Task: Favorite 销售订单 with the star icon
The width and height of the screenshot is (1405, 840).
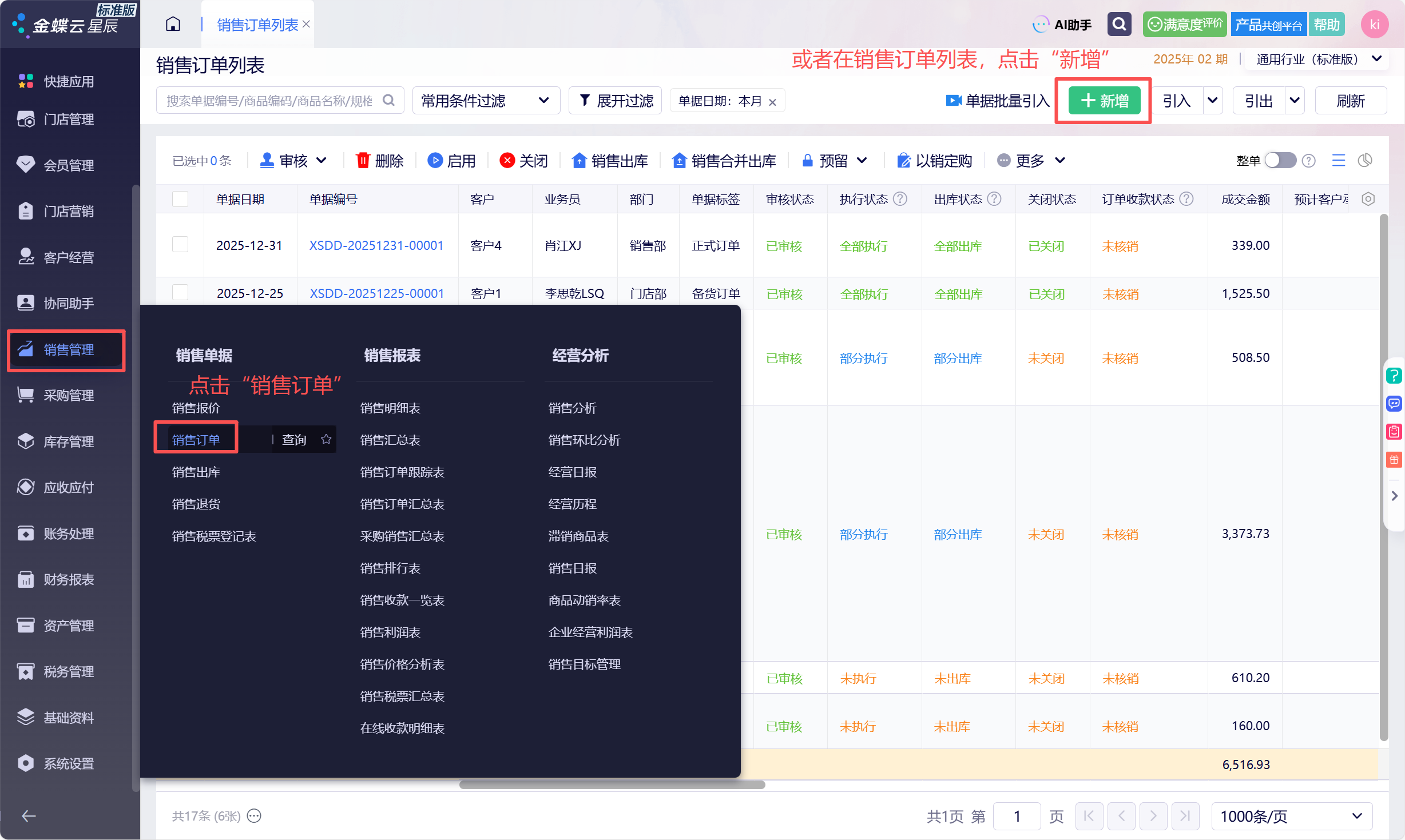Action: 326,439
